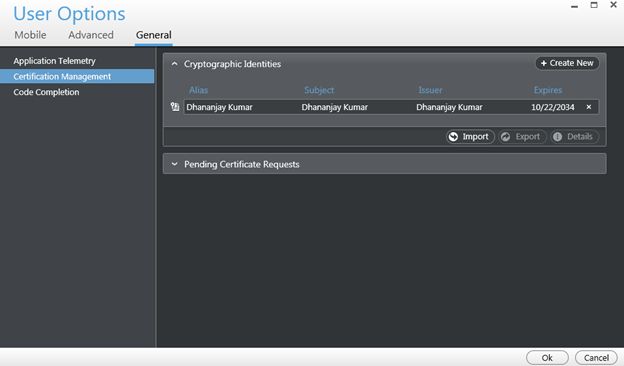
Task: Switch to the Advanced tab
Action: pos(91,35)
